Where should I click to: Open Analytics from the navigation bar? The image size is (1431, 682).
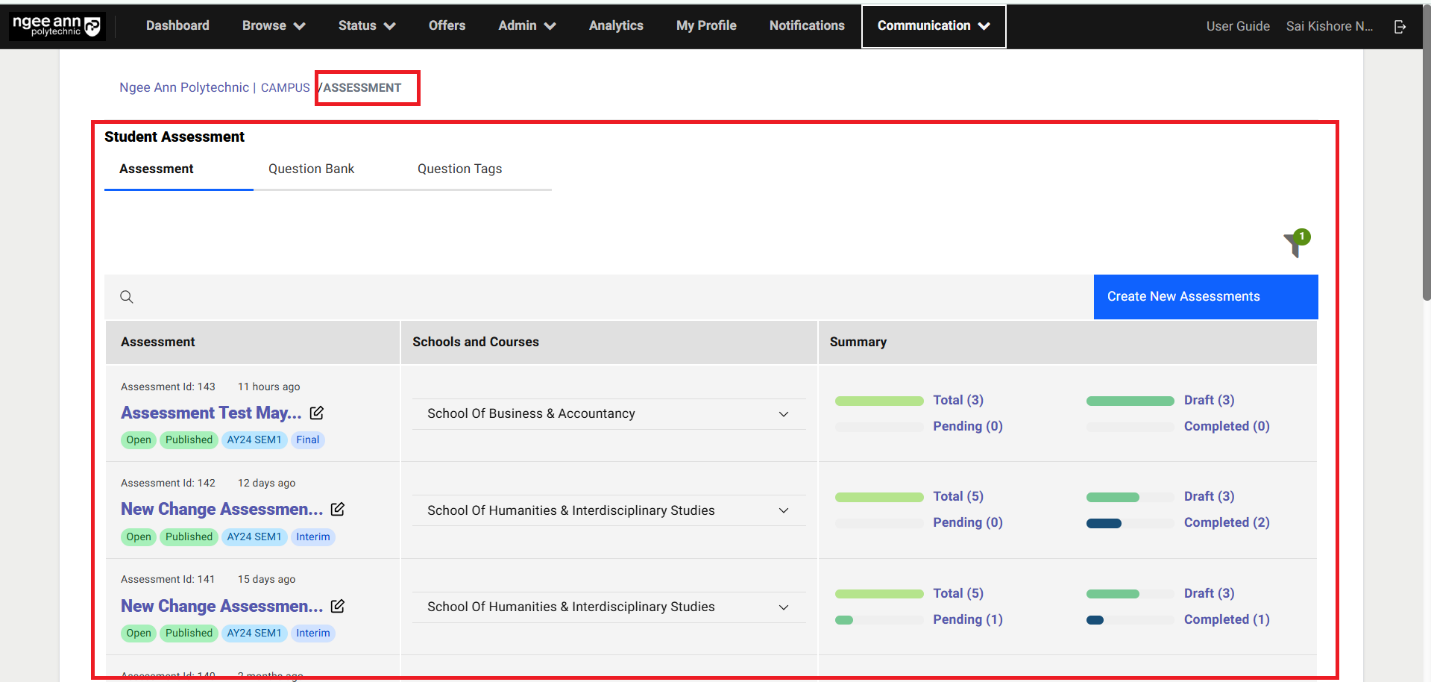pos(616,26)
